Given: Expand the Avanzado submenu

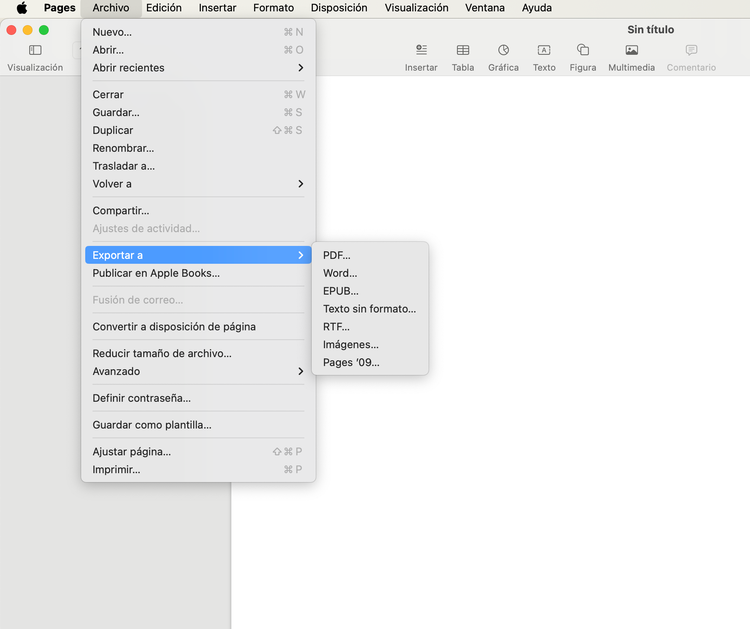Looking at the screenshot, I should pyautogui.click(x=198, y=371).
